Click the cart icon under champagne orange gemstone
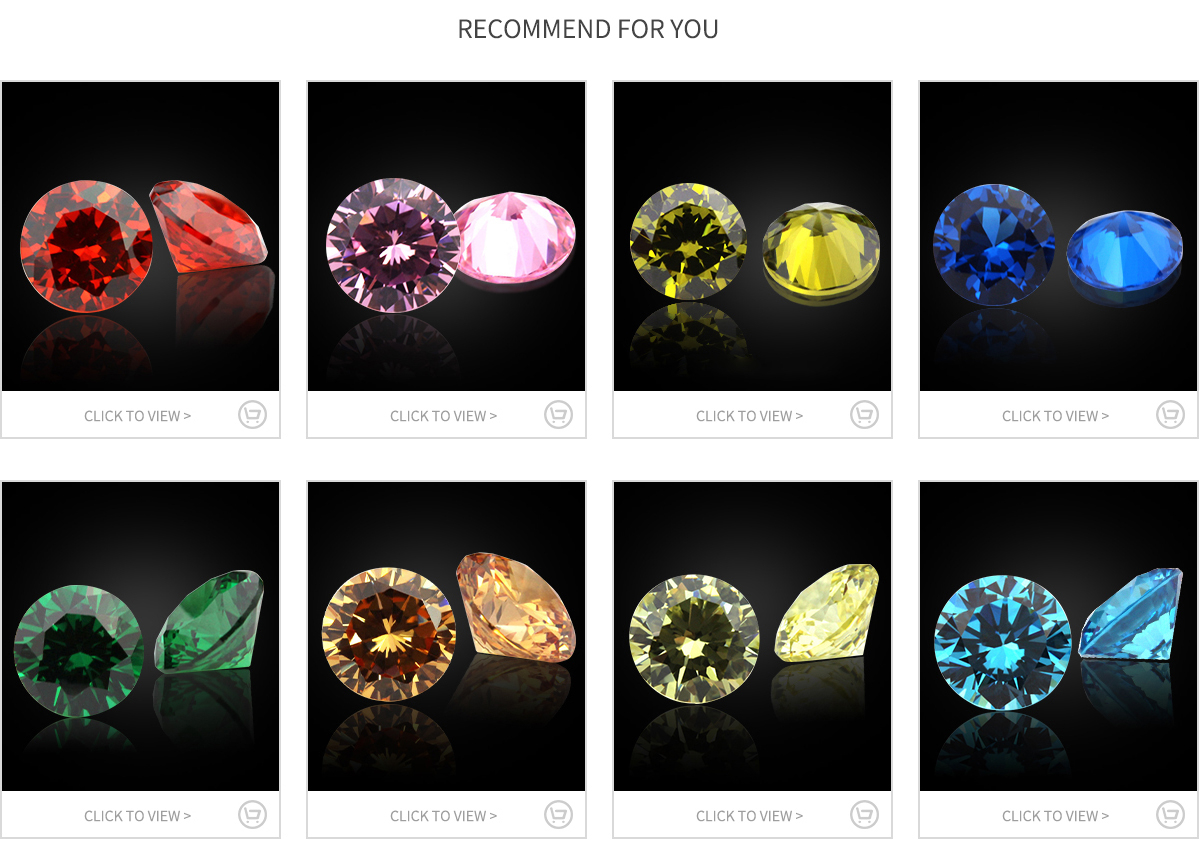Image resolution: width=1200 pixels, height=866 pixels. (x=559, y=815)
